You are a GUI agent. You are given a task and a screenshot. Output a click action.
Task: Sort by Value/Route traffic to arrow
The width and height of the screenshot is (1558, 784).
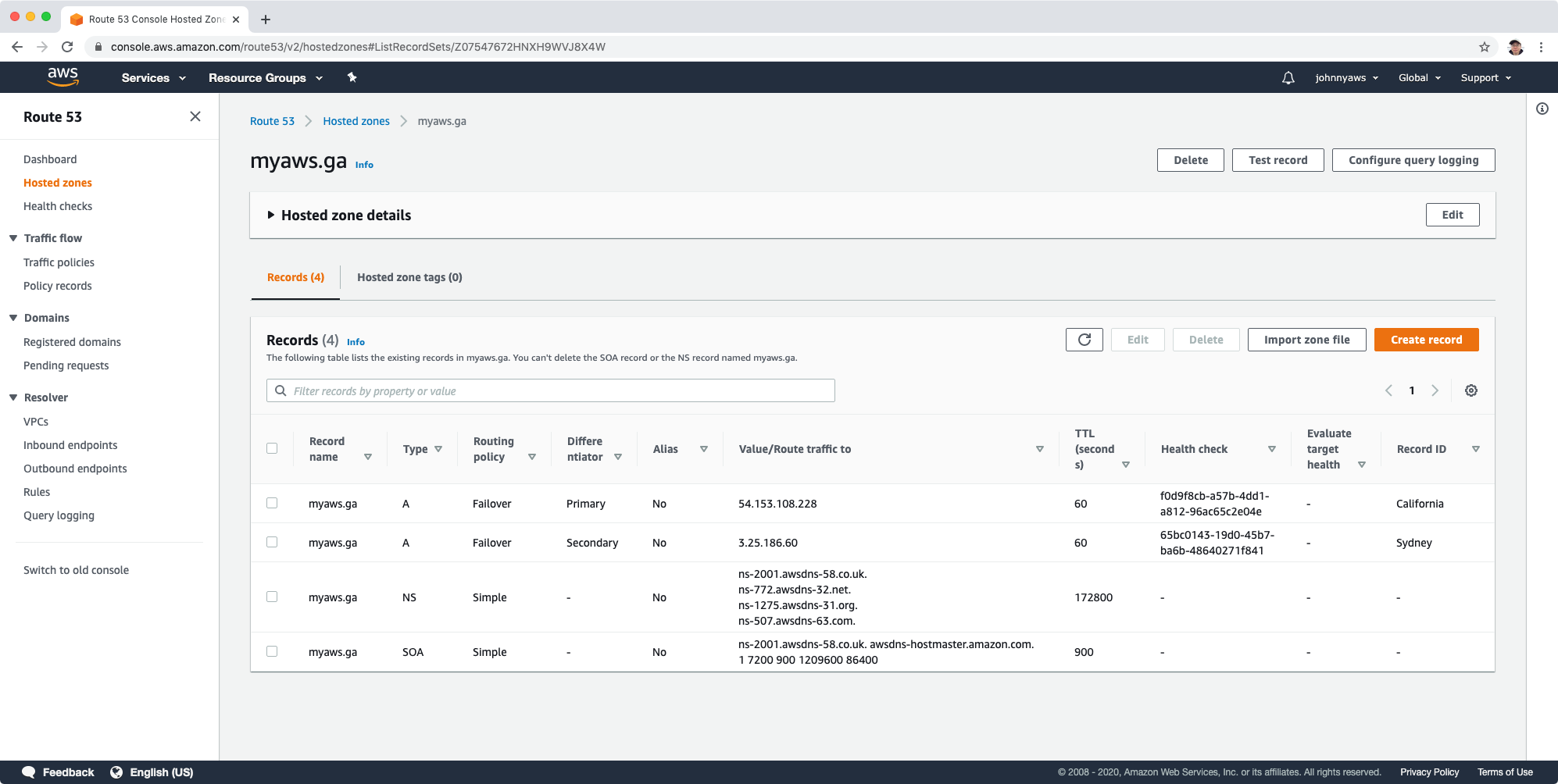[x=1040, y=449]
